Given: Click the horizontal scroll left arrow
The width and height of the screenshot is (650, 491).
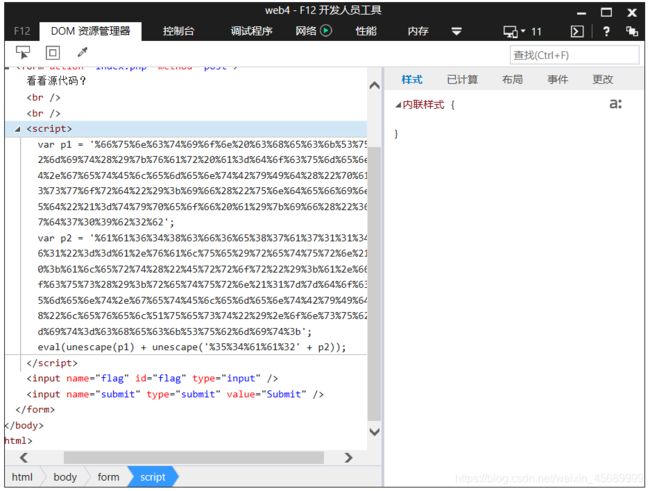Looking at the screenshot, I should point(24,457).
